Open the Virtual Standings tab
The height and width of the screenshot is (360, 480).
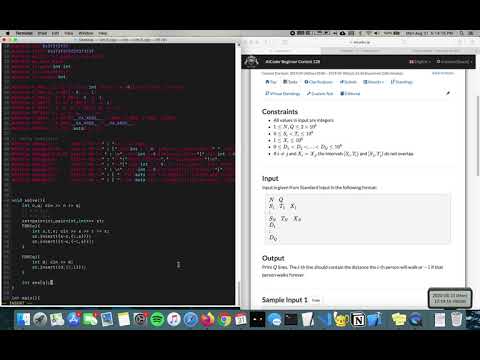pos(283,94)
